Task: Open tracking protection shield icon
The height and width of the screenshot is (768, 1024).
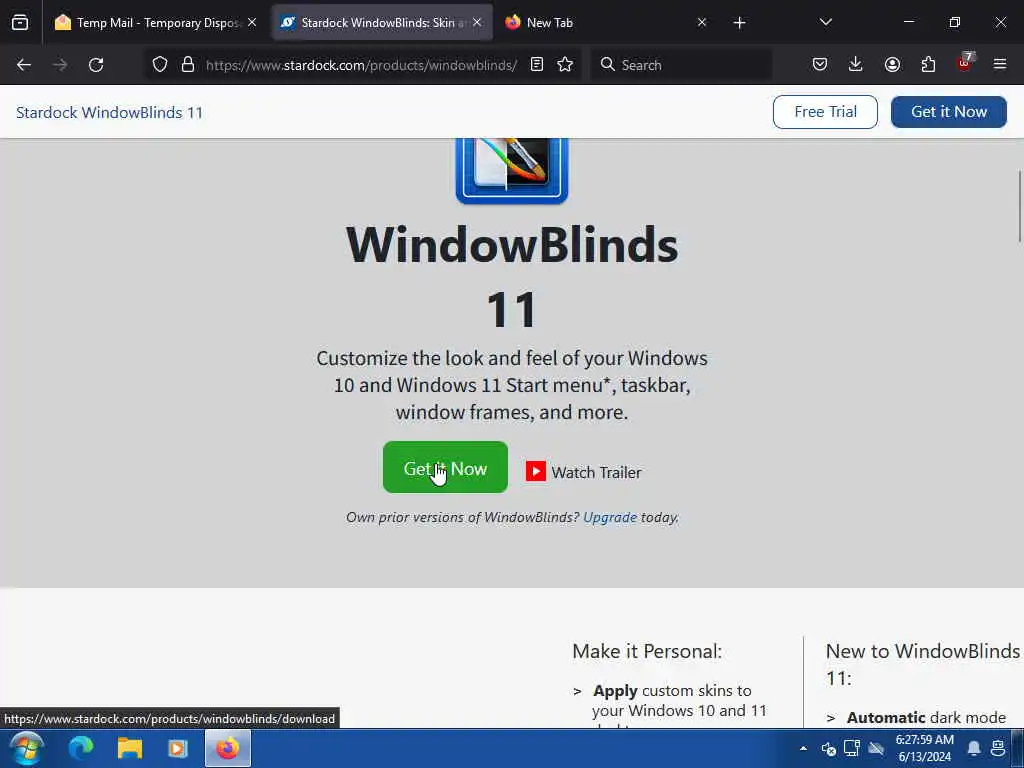Action: (160, 65)
